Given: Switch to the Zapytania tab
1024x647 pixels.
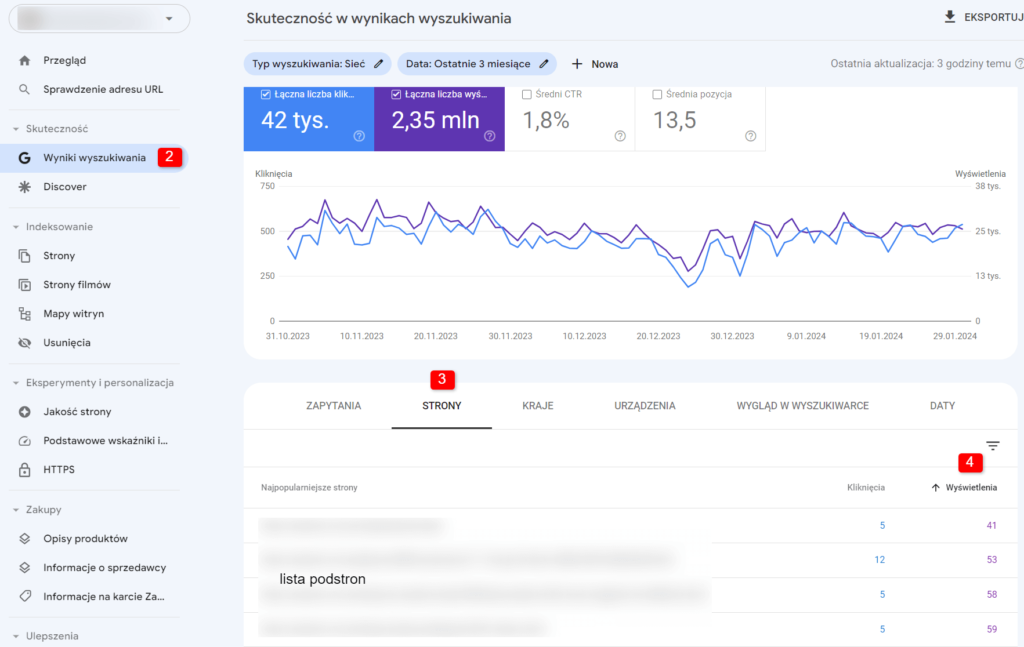Looking at the screenshot, I should [x=333, y=406].
